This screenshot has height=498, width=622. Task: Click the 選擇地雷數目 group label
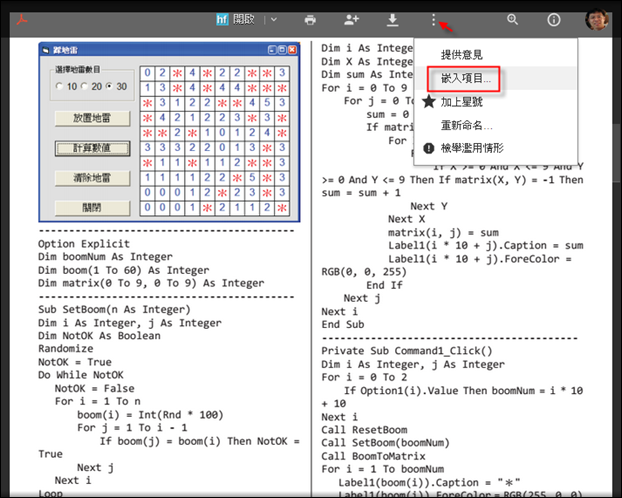click(x=78, y=70)
